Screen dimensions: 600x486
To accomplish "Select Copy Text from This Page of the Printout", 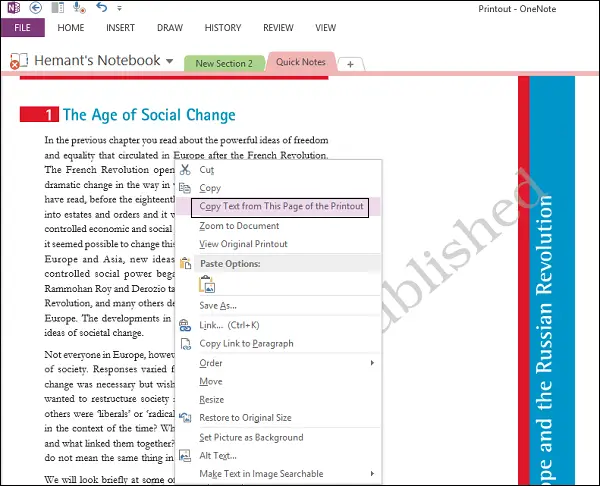I will pos(280,207).
